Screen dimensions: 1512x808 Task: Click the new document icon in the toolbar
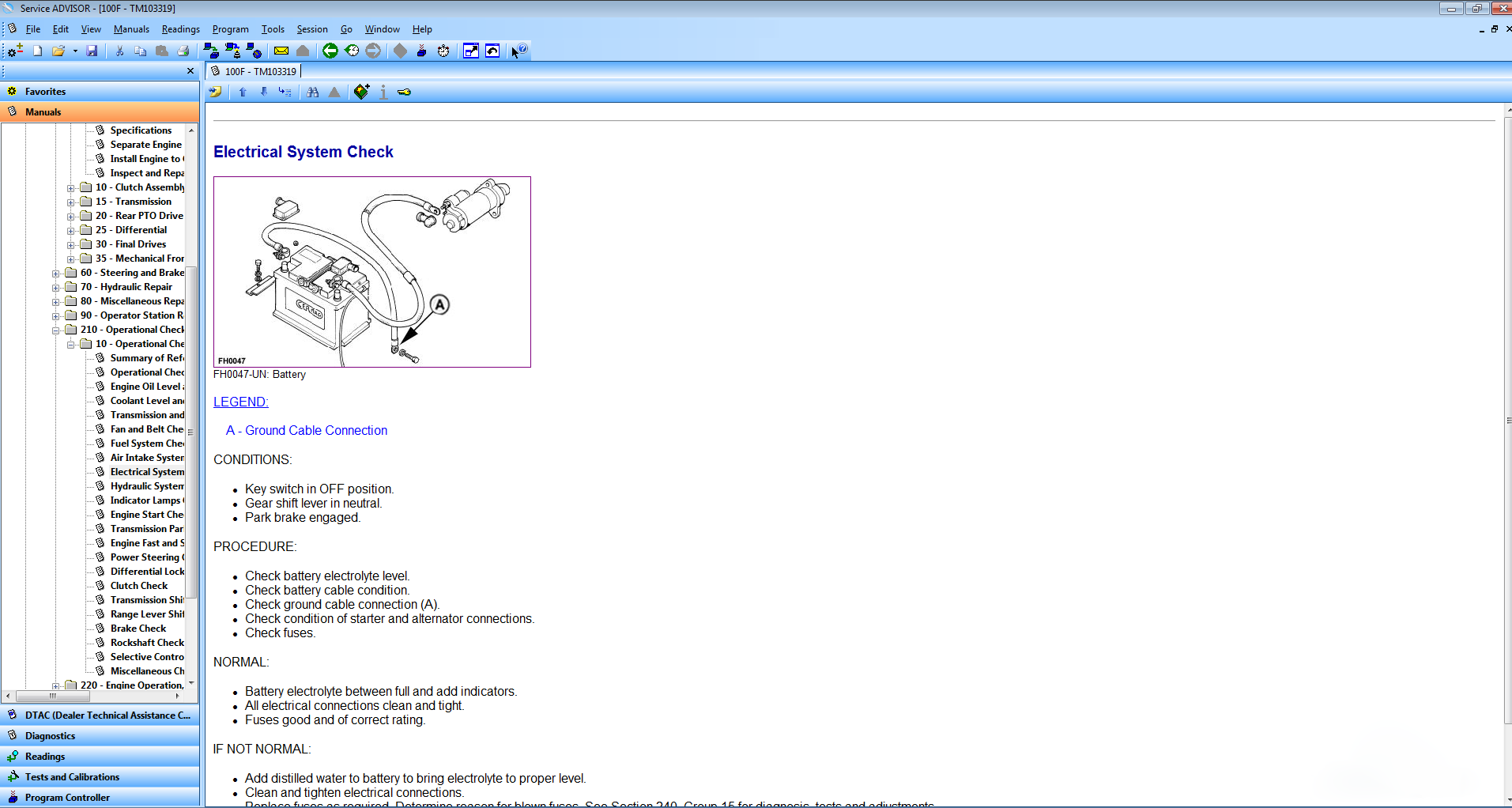pos(37,51)
